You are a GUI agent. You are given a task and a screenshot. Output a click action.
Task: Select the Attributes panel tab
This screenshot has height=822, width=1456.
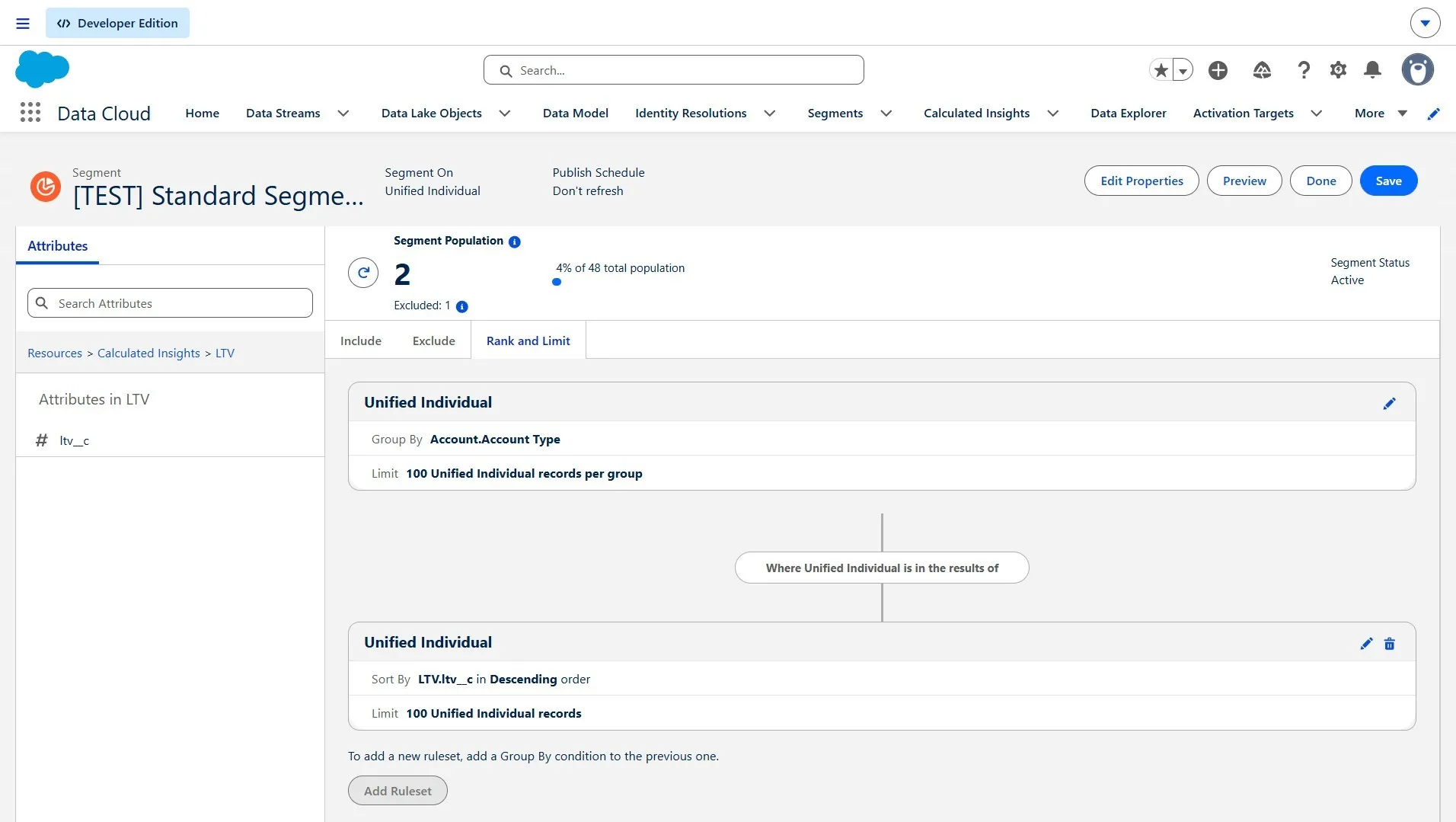pos(57,246)
